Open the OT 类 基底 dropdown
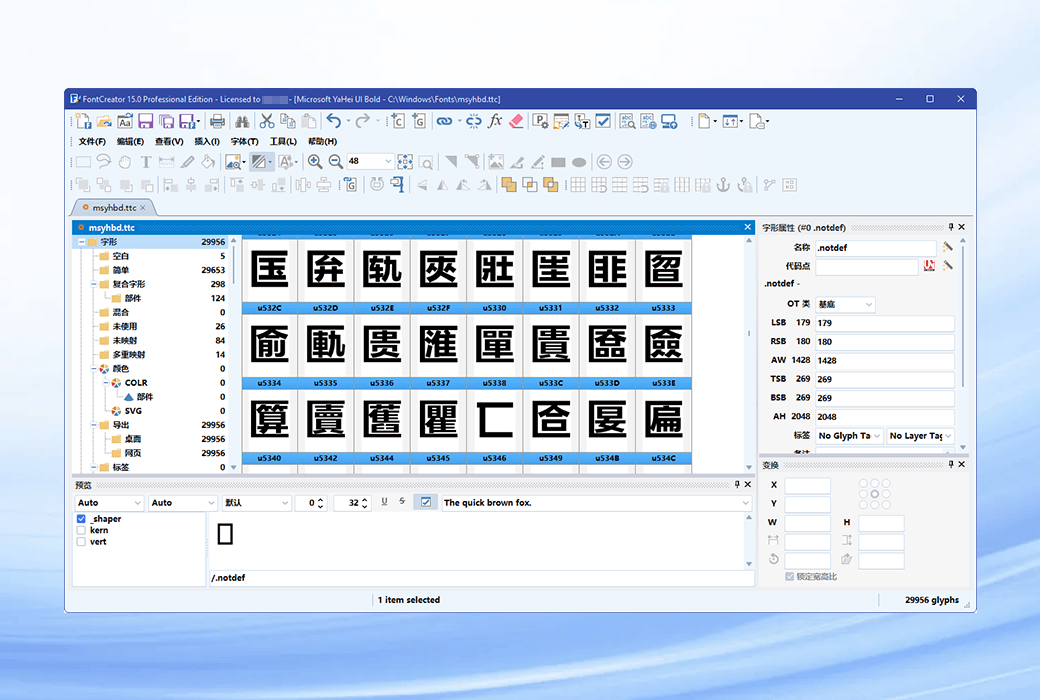1040x700 pixels. (x=868, y=304)
